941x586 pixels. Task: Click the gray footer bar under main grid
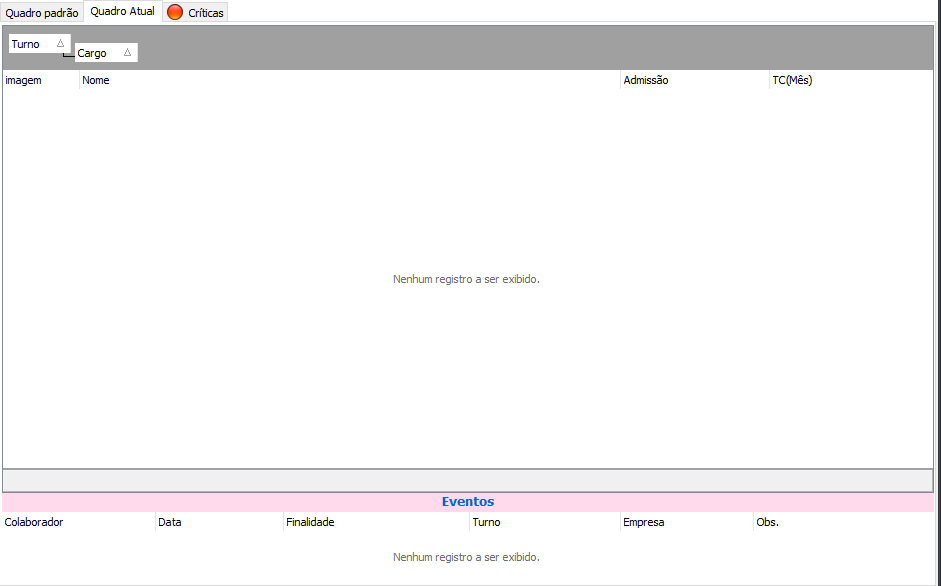coord(468,480)
